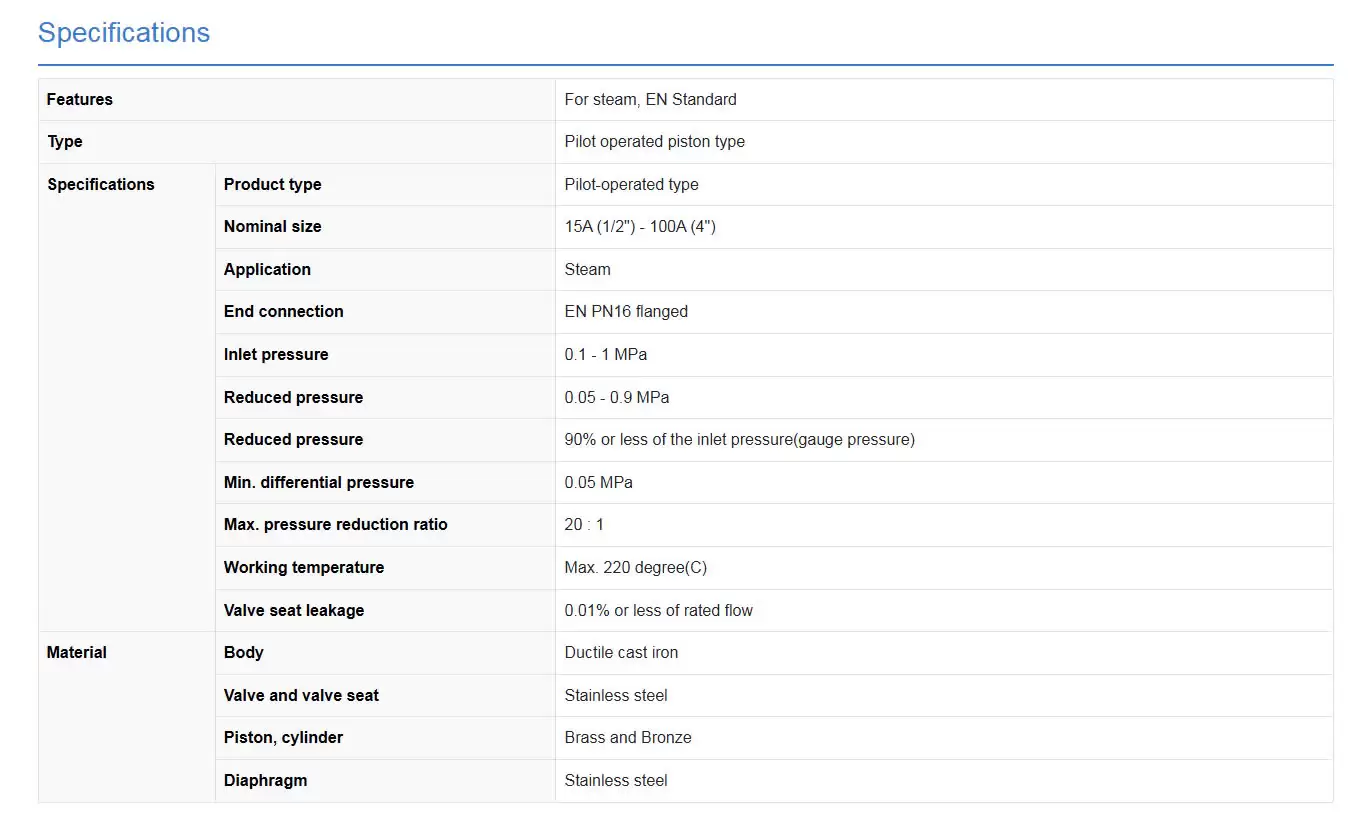Image resolution: width=1353 pixels, height=830 pixels.
Task: Select '15A (1/2") - 100A (4")' value
Action: click(x=640, y=227)
